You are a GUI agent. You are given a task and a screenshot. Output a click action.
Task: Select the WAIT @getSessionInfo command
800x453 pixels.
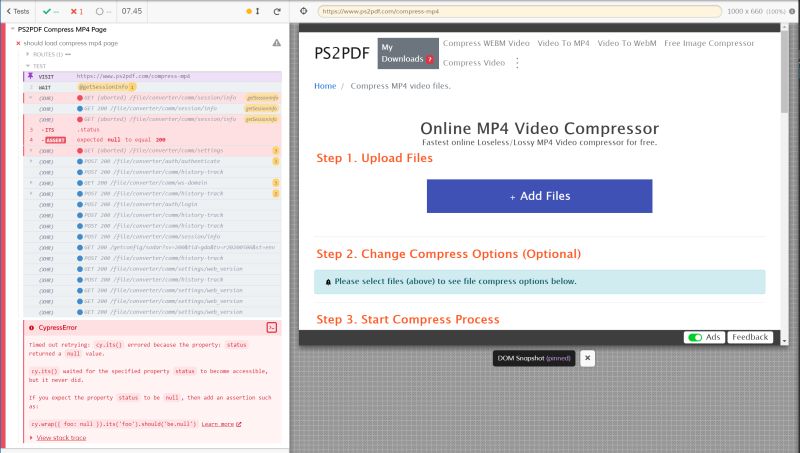[x=152, y=87]
